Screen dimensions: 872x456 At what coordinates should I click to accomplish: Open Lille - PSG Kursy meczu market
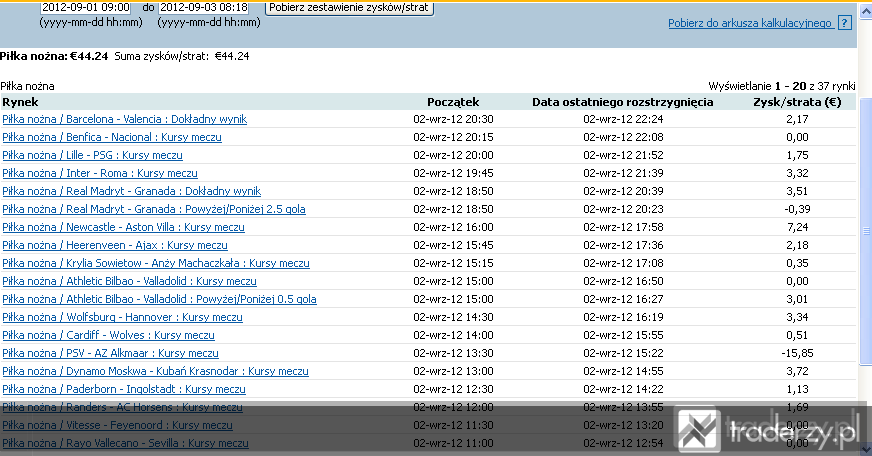(x=92, y=155)
